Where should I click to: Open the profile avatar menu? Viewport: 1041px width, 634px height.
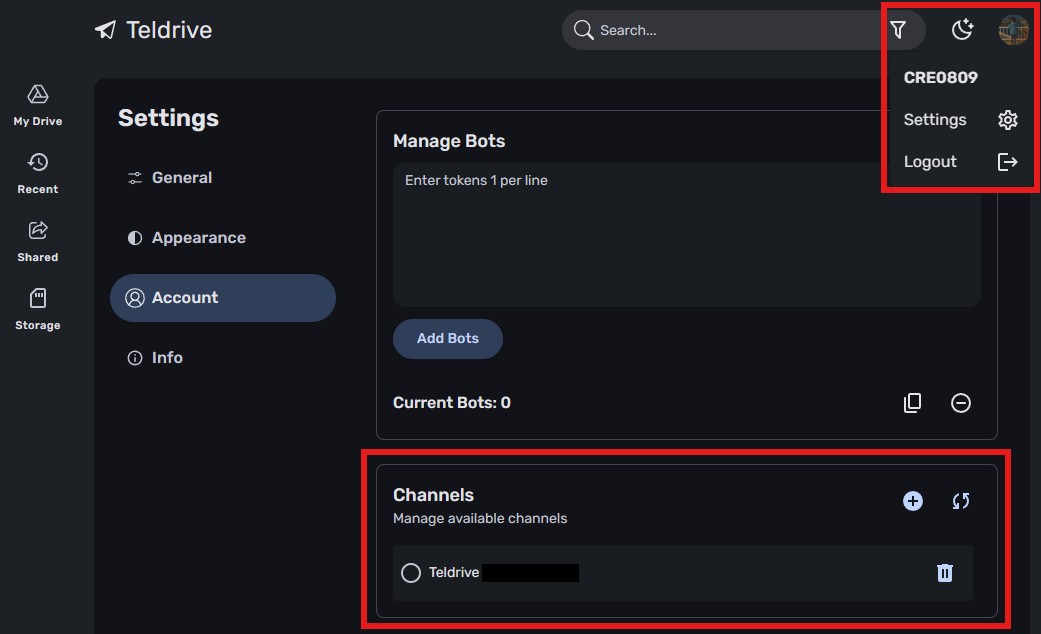pos(1013,29)
